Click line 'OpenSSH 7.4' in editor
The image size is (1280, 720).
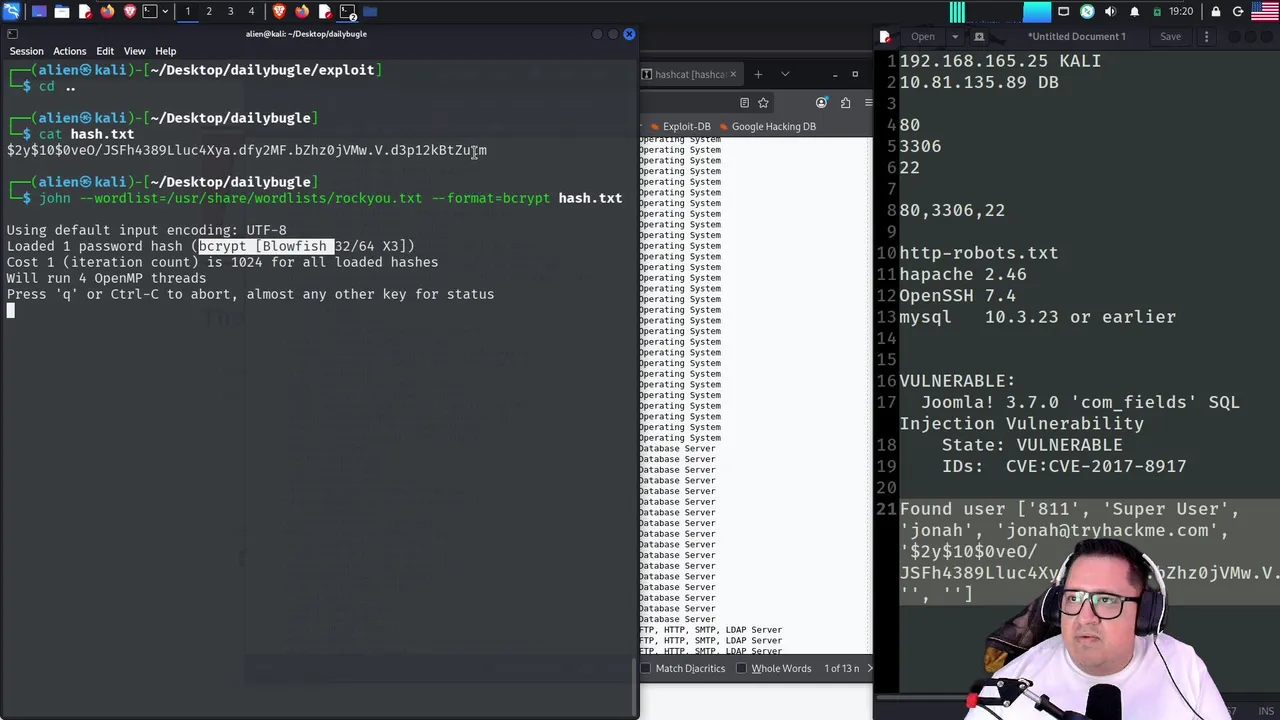(957, 296)
